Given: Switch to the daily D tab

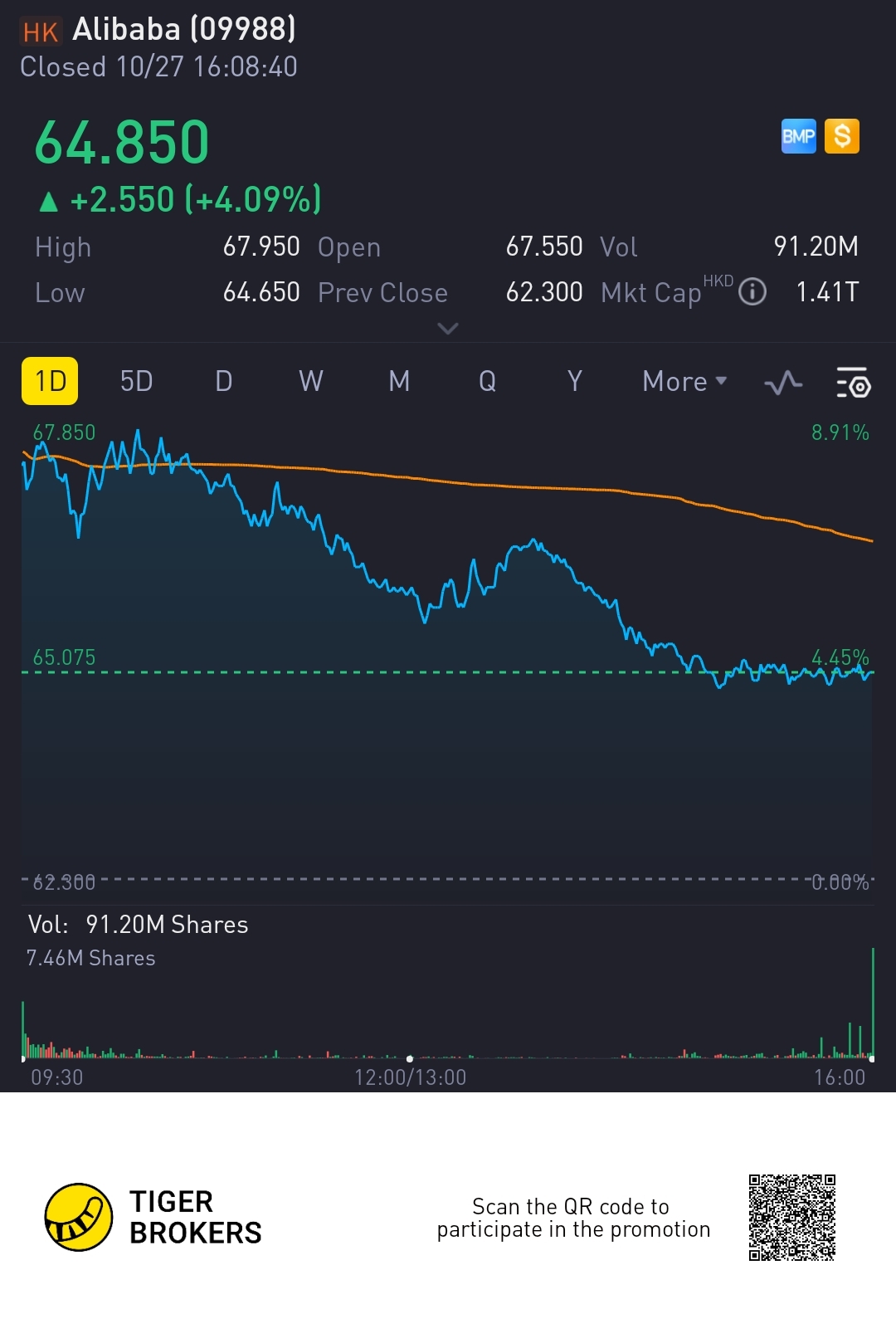Looking at the screenshot, I should pyautogui.click(x=224, y=382).
